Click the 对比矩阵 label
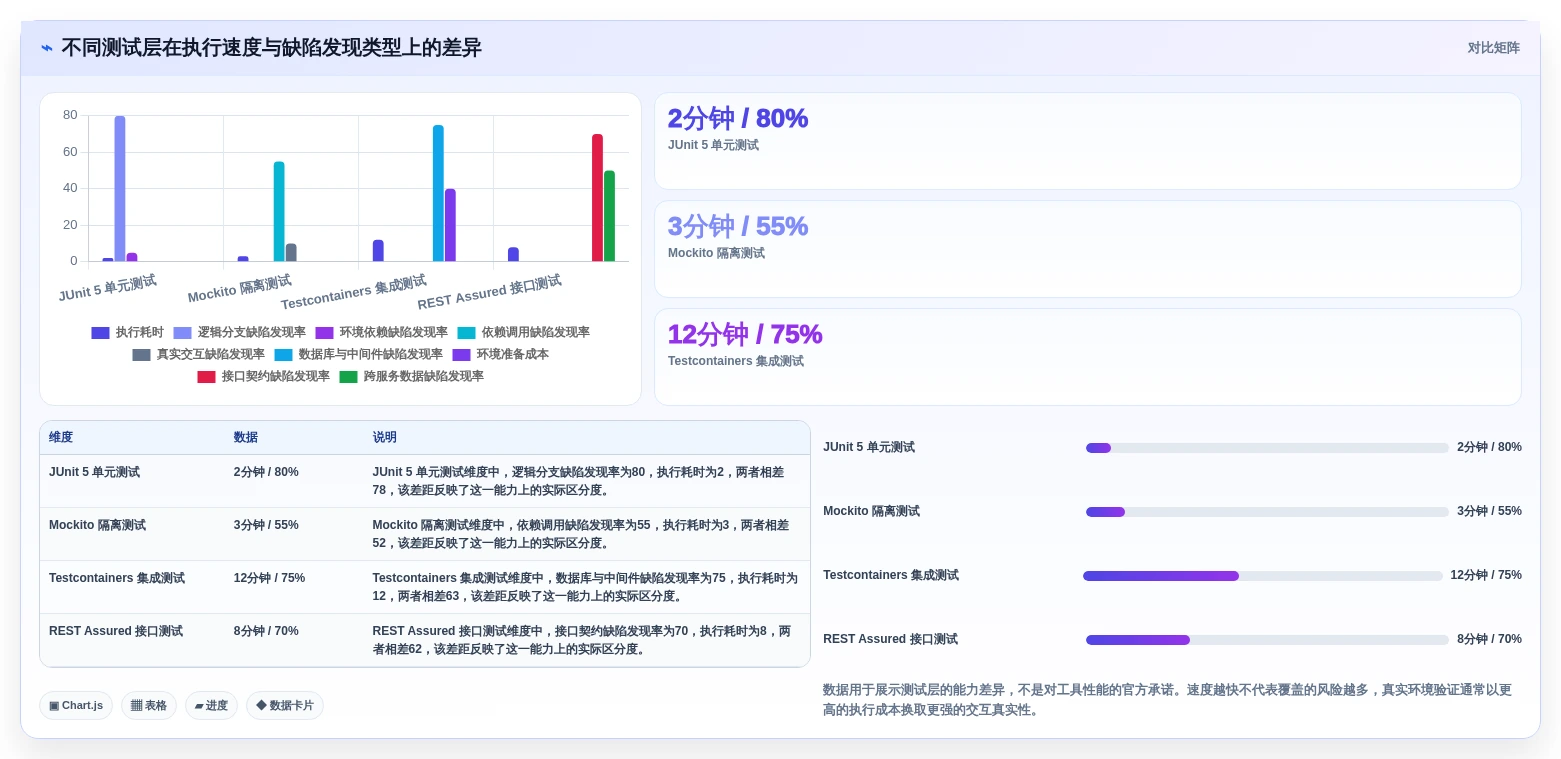 [1493, 48]
